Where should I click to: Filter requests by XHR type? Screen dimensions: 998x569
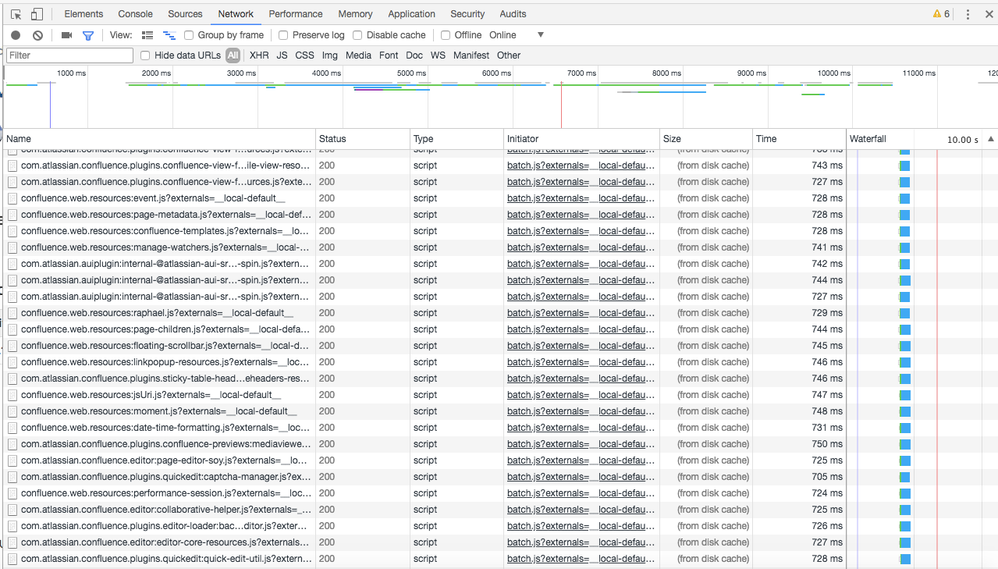coord(259,56)
